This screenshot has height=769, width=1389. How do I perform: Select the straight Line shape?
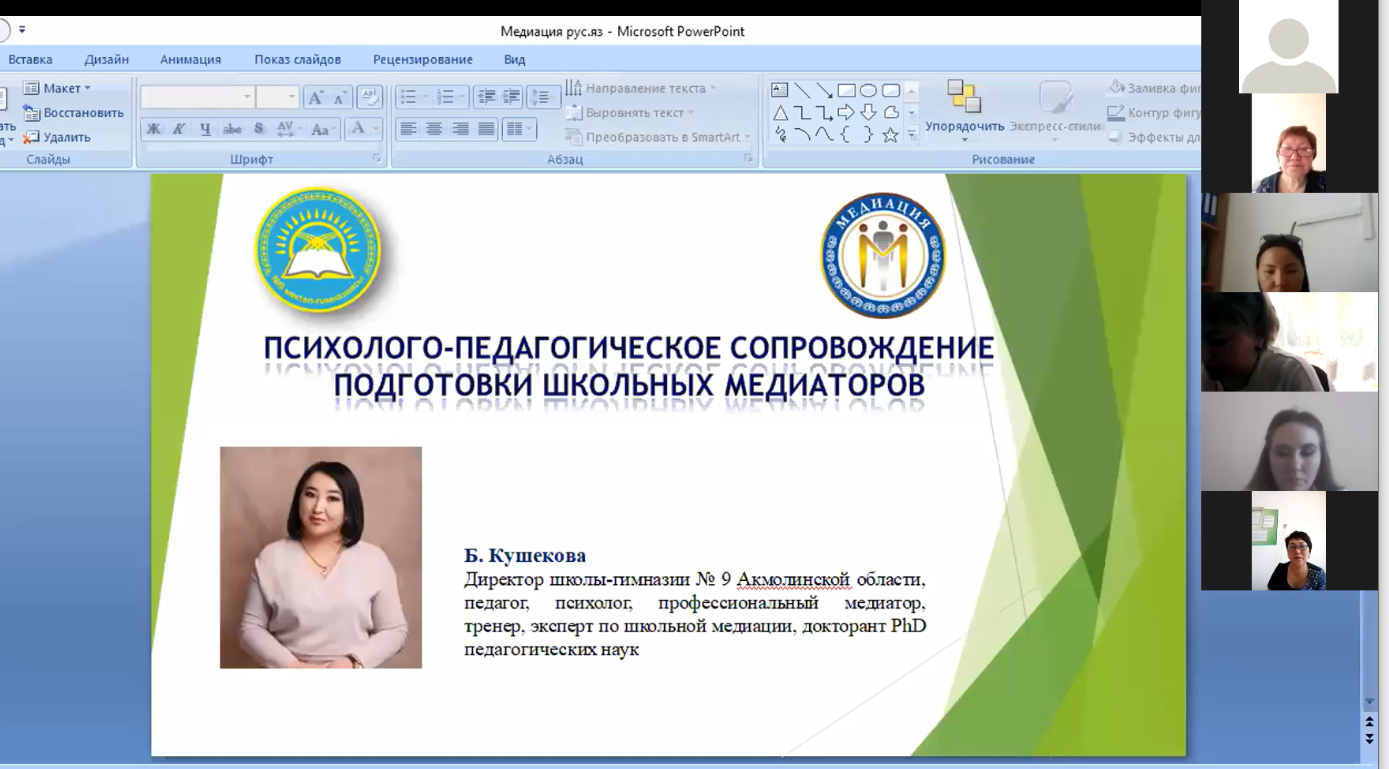[x=802, y=90]
